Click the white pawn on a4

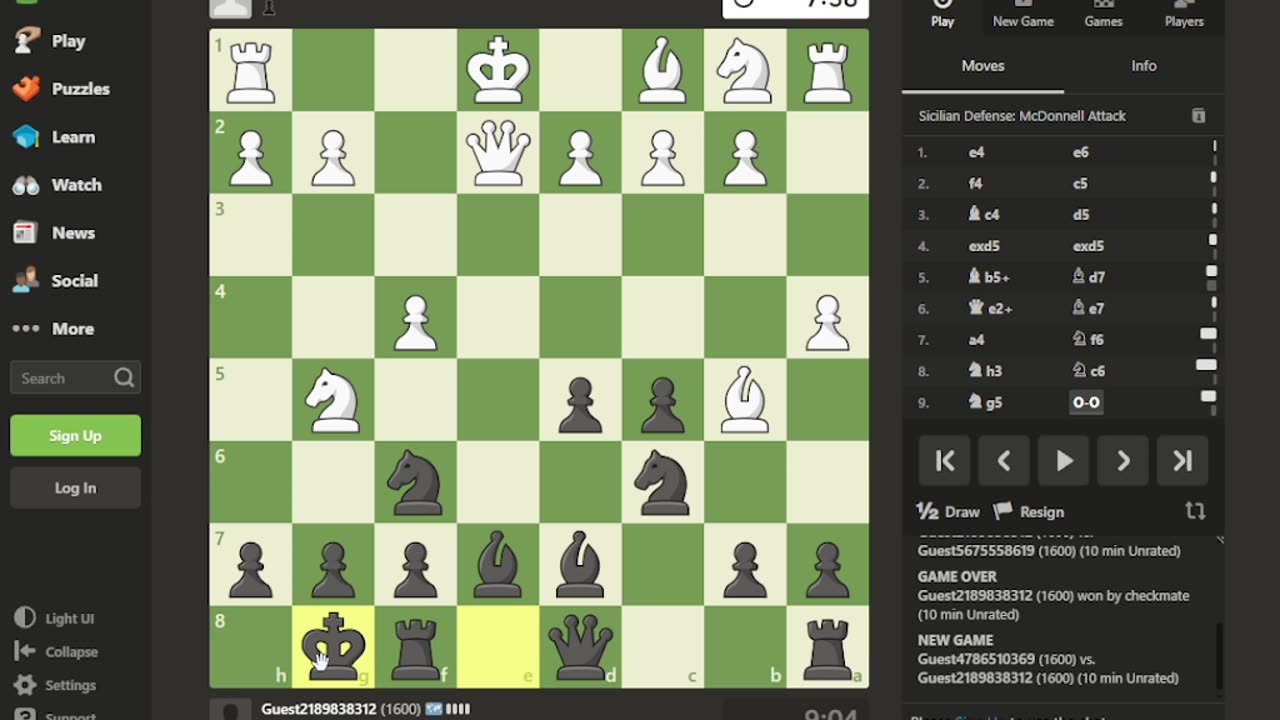tap(828, 317)
